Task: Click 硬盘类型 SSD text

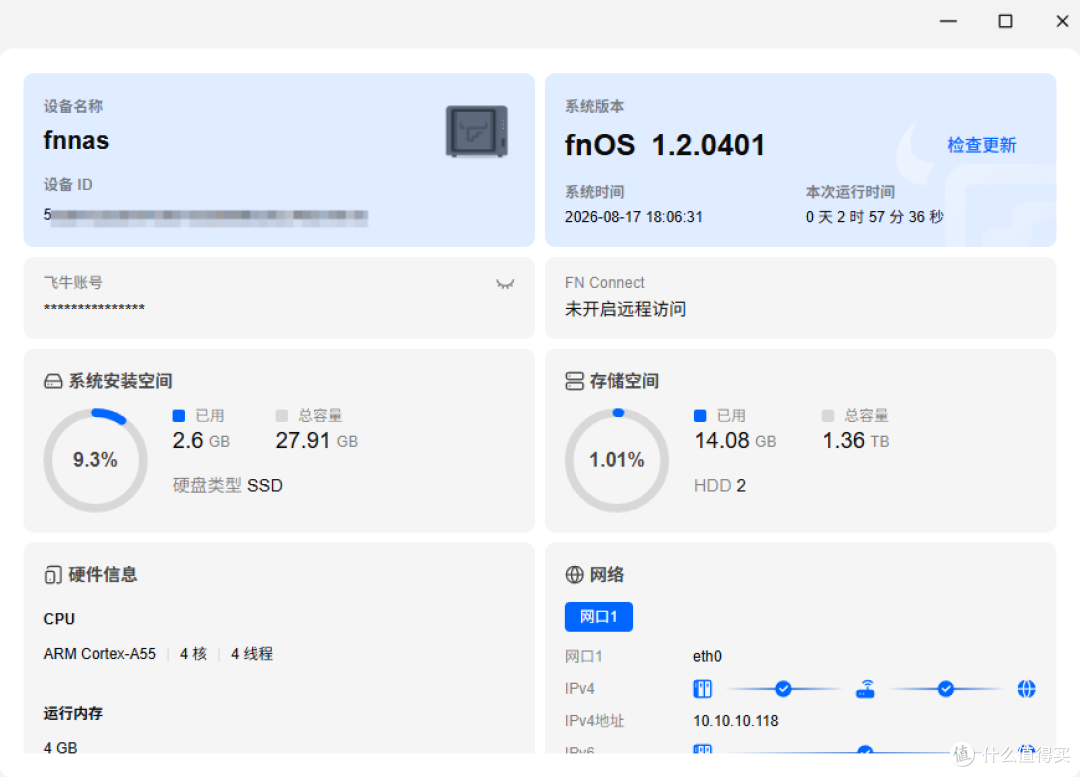Action: (228, 486)
